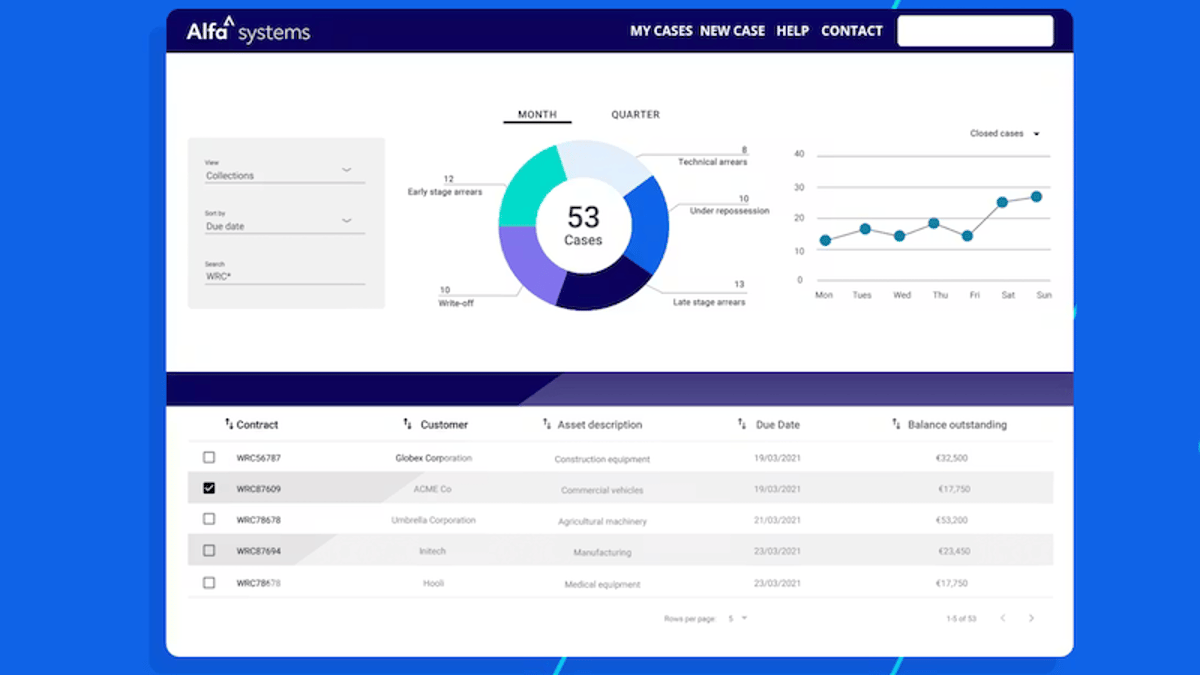
Task: Open the CONTACT page
Action: tap(851, 31)
